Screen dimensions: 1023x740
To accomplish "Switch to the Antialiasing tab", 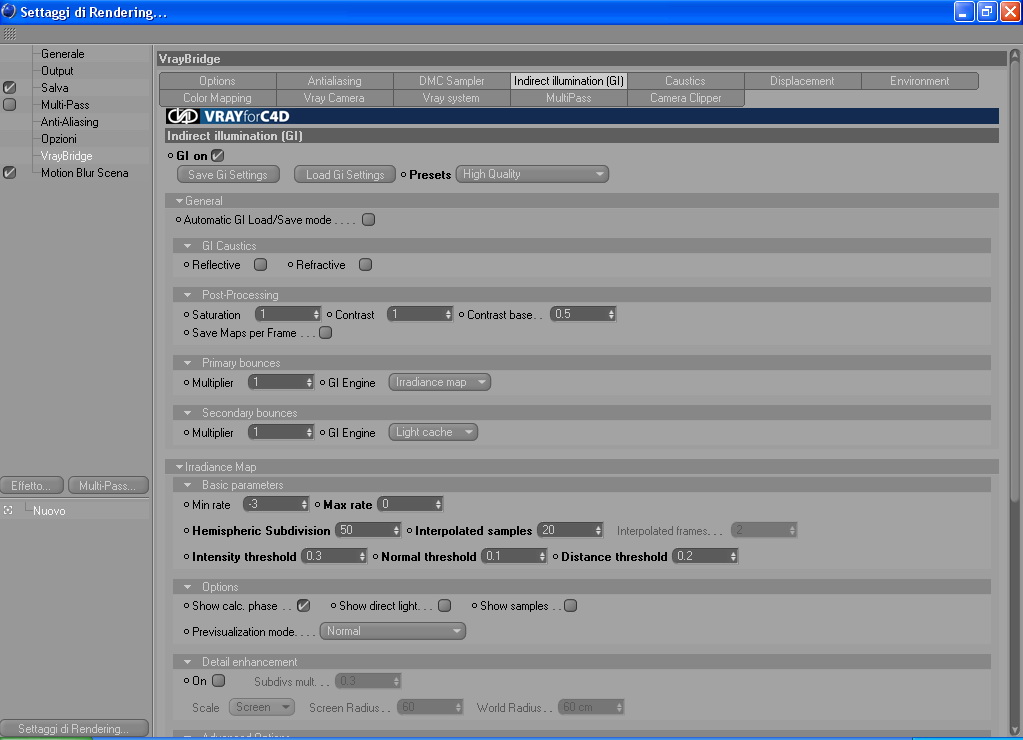I will click(335, 81).
